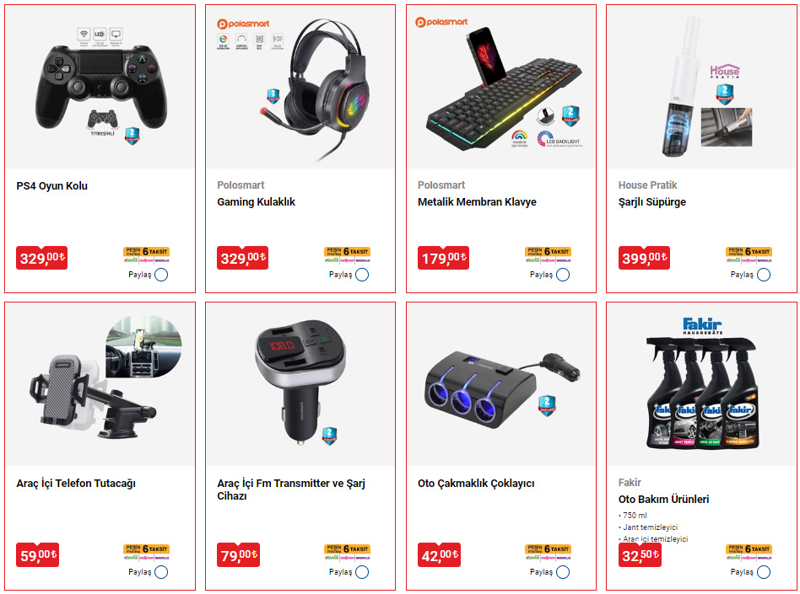Open the Metalik Membran Klavye product title

(477, 202)
